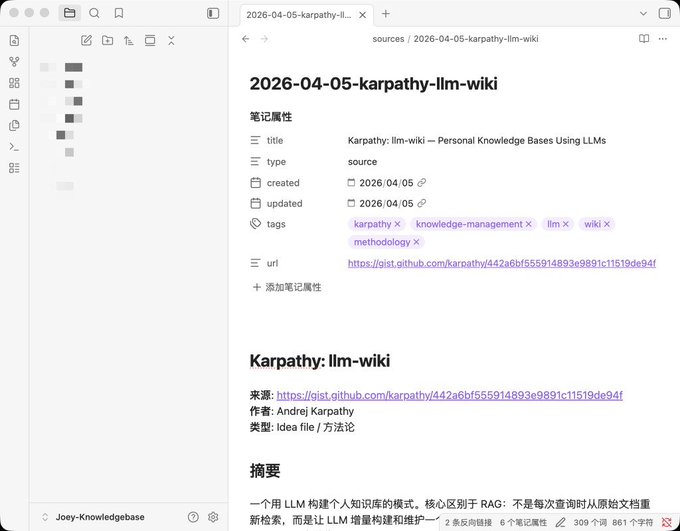Select the 2026-04-05-karpathy tab
The image size is (680, 531).
coord(298,15)
